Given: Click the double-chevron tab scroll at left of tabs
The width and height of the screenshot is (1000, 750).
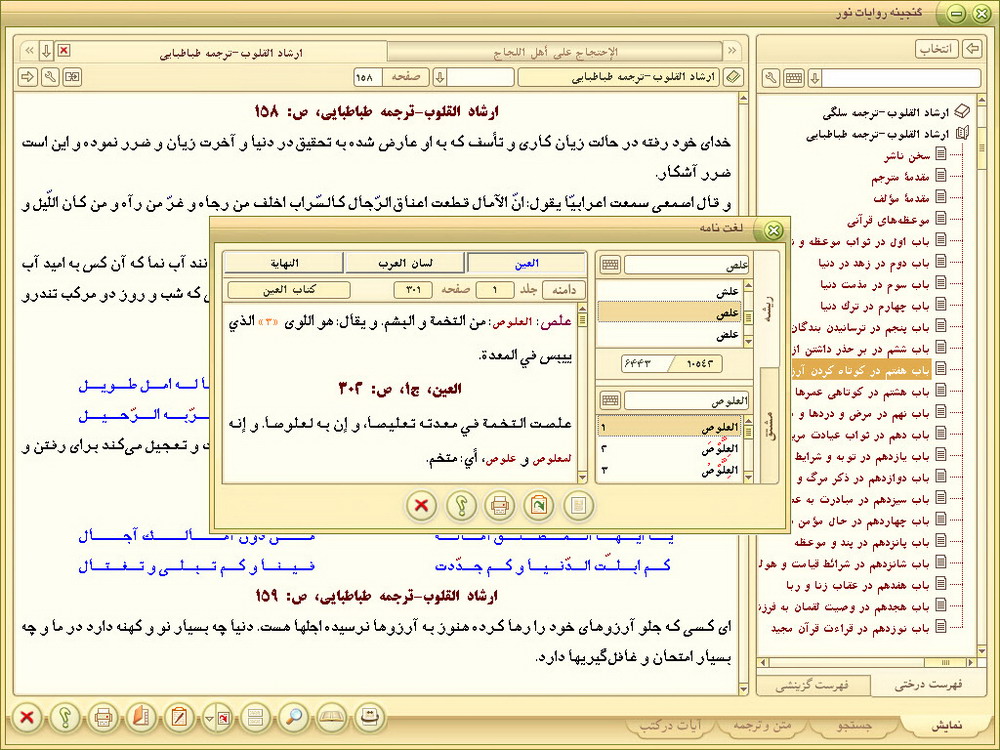Looking at the screenshot, I should tap(29, 51).
